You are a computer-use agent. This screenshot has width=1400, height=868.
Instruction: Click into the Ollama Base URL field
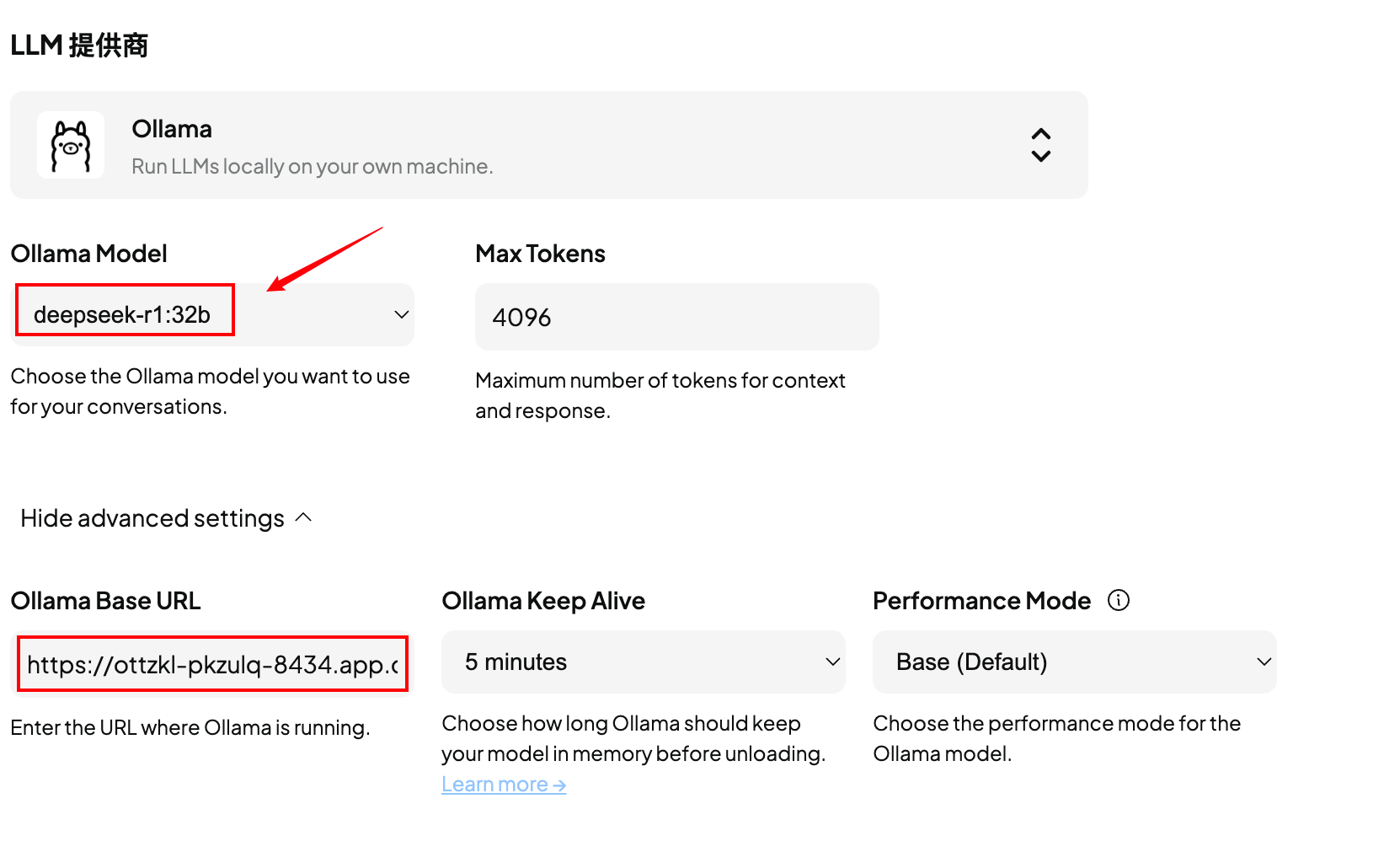212,664
